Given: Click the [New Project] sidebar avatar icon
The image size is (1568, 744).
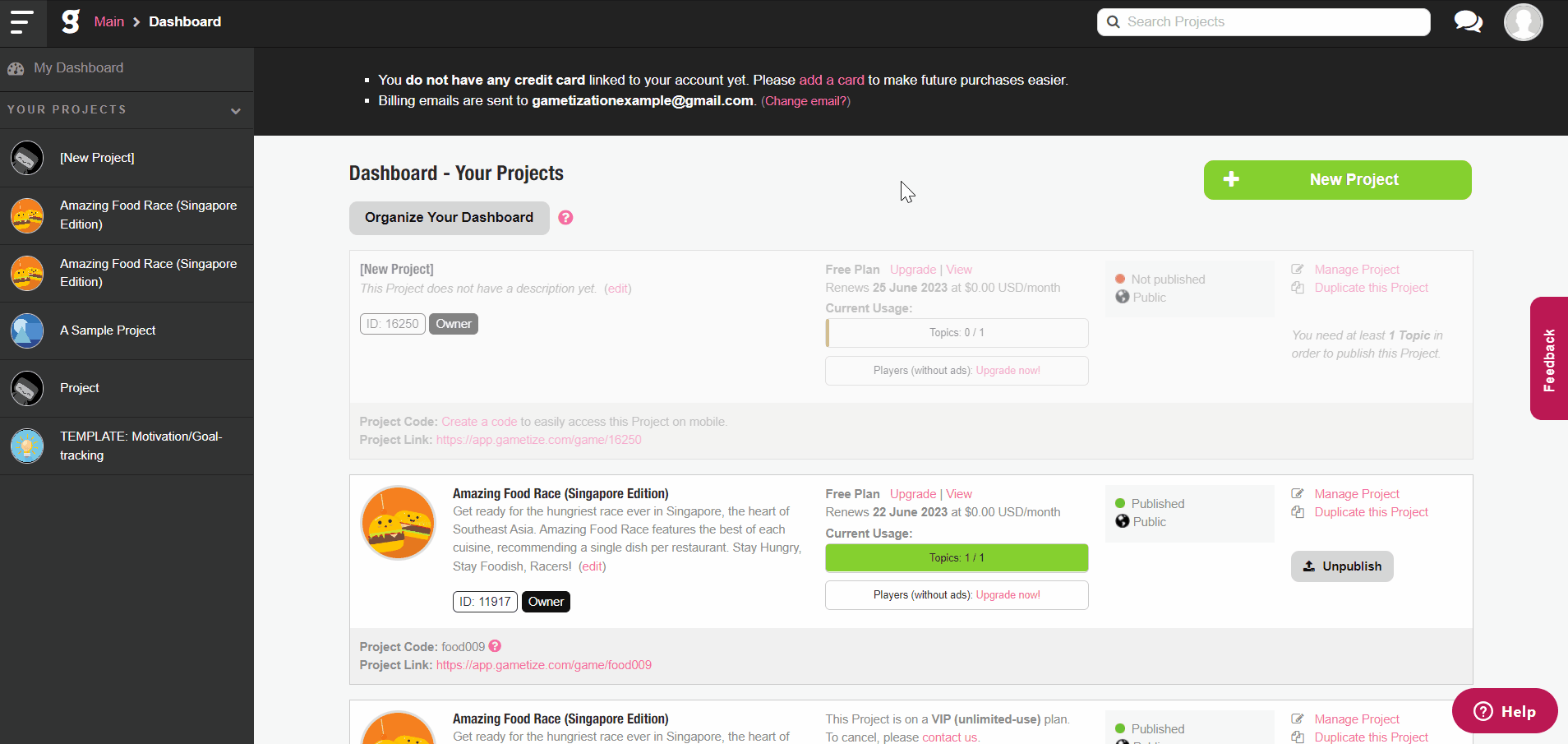Looking at the screenshot, I should click(27, 158).
